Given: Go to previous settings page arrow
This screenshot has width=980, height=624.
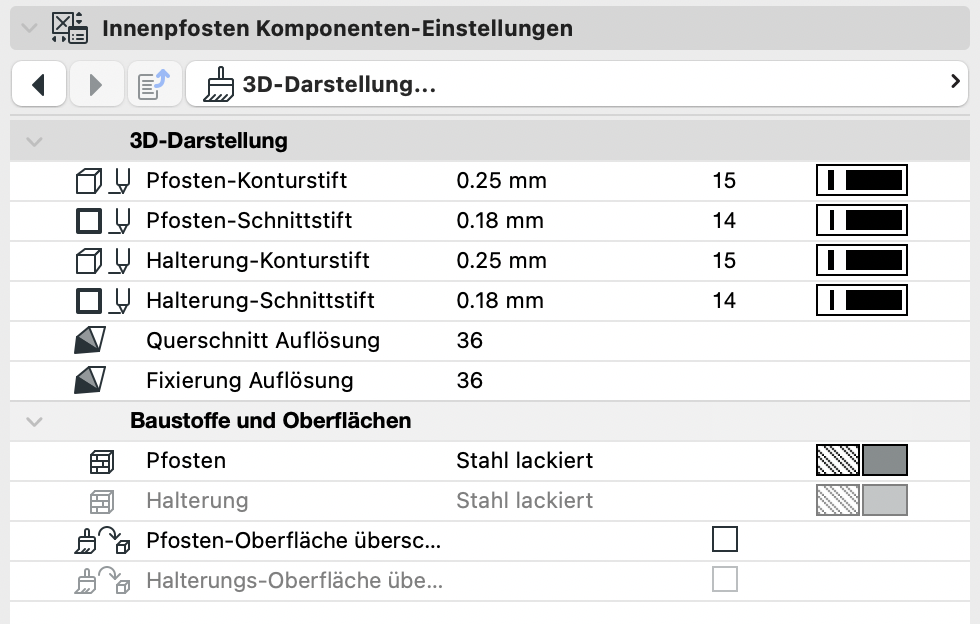Looking at the screenshot, I should 39,84.
